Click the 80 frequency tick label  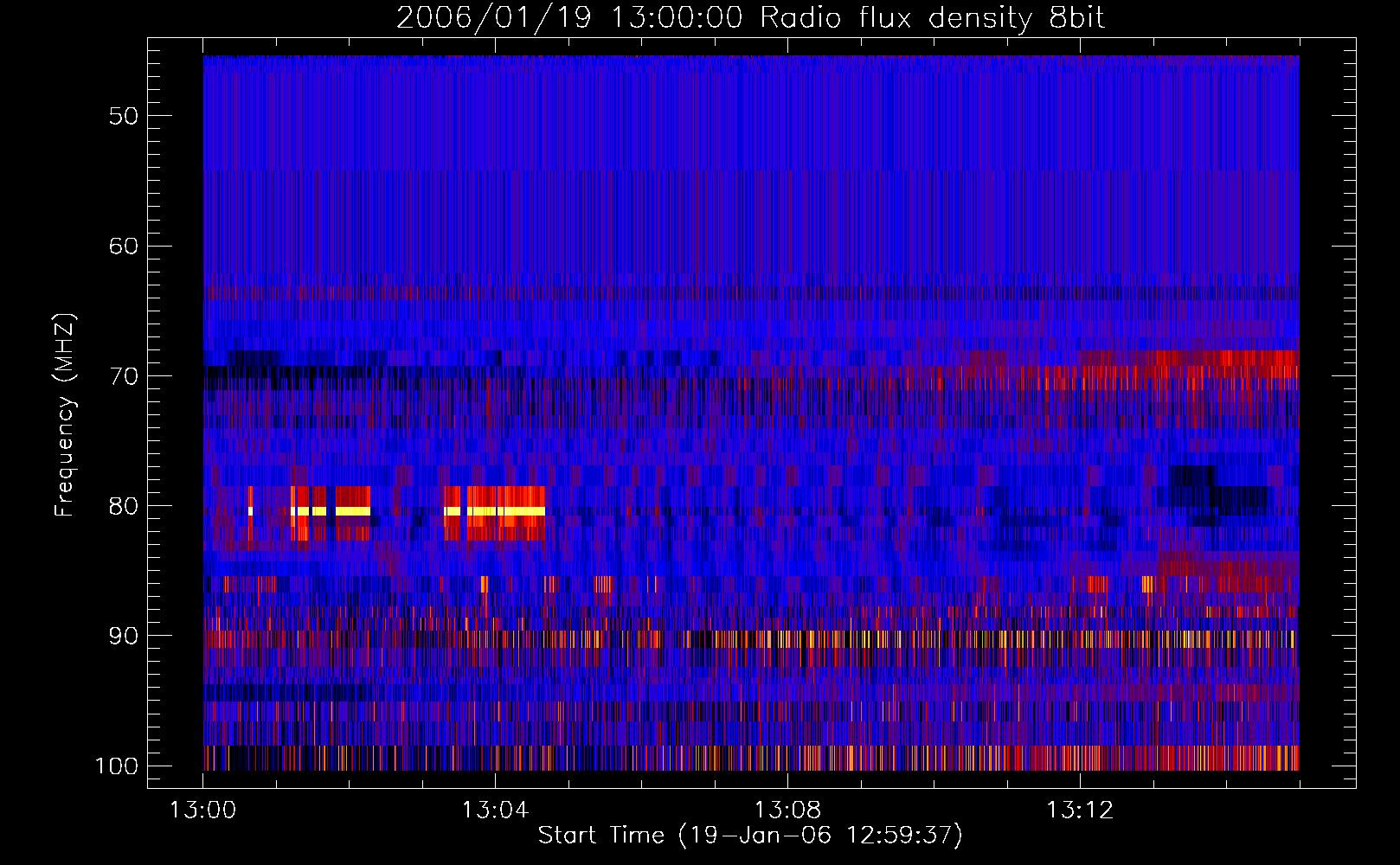coord(124,506)
